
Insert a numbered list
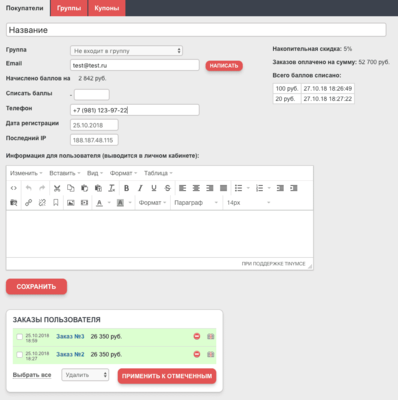259,188
